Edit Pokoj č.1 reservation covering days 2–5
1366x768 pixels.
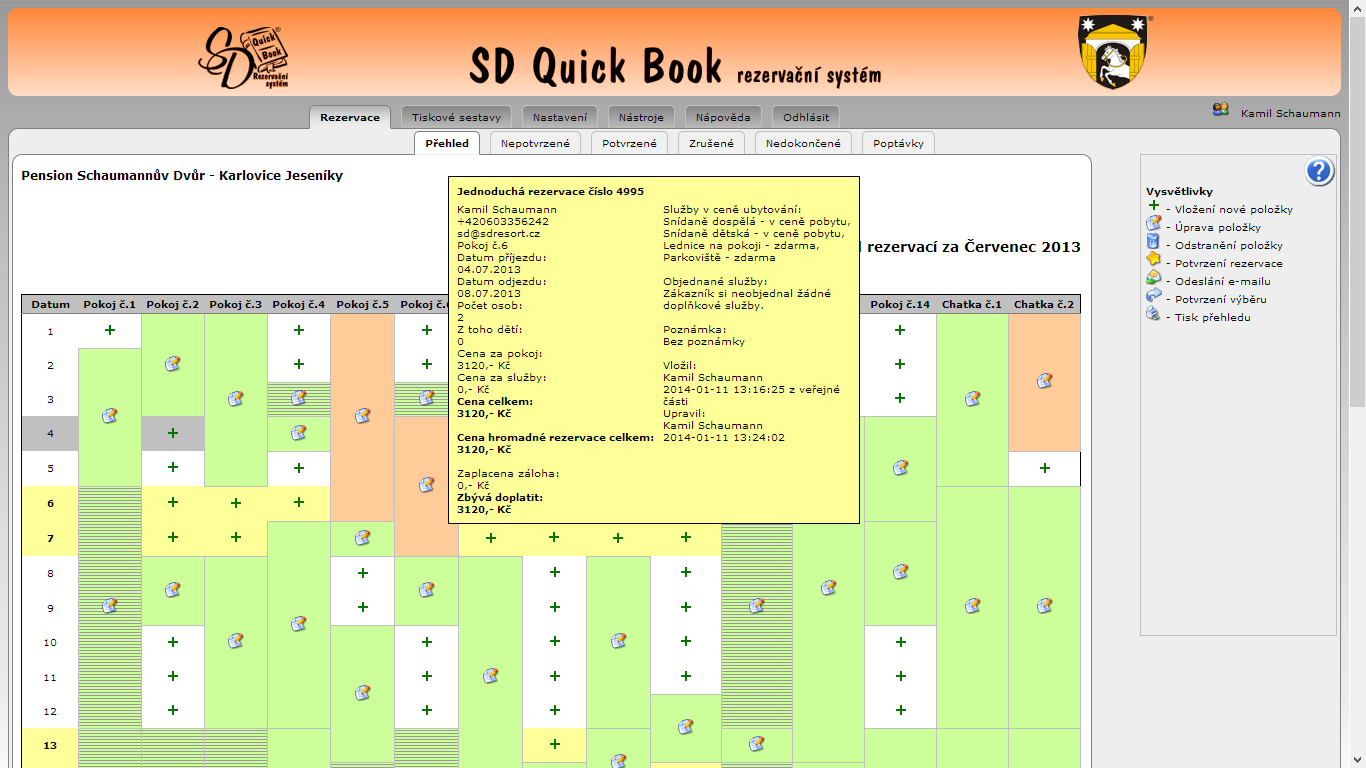(110, 415)
